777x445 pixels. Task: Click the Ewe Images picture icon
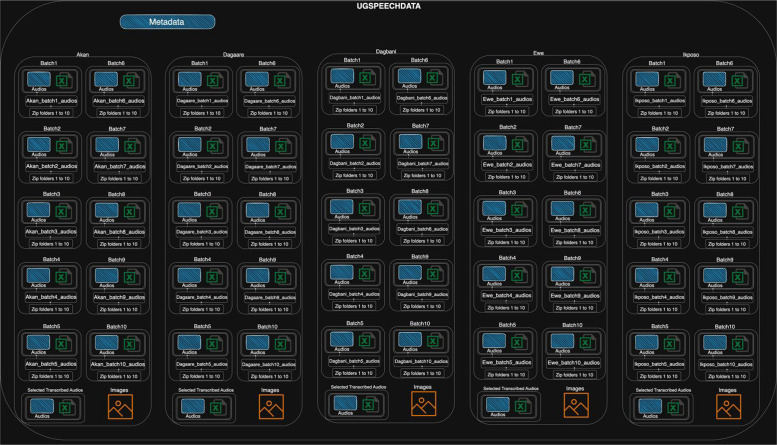576,405
